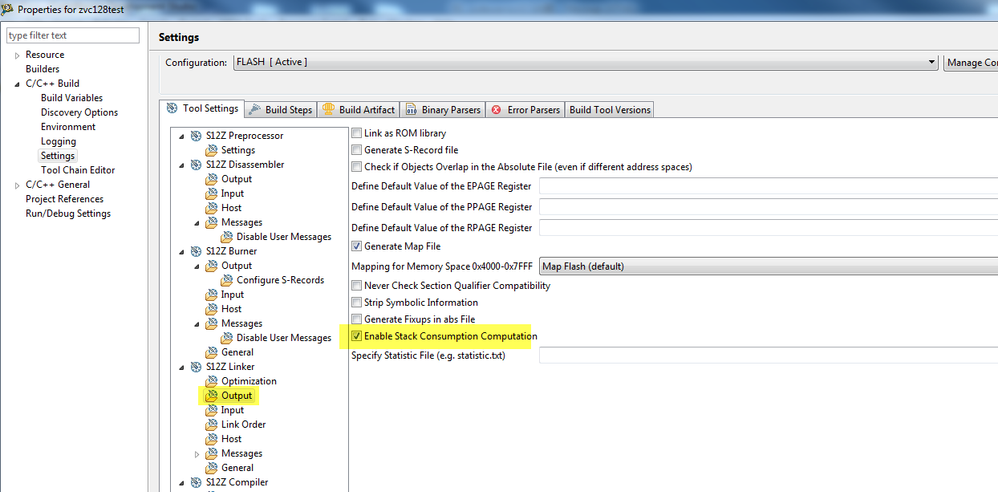
Task: Switch to Build Tool Versions tab
Action: click(x=610, y=109)
